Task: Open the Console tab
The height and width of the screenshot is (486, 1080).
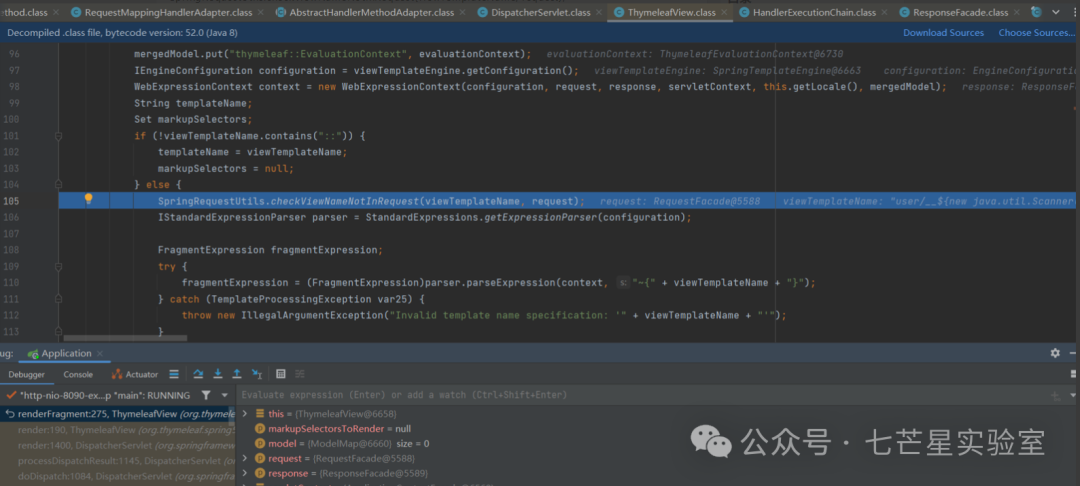Action: [x=78, y=374]
